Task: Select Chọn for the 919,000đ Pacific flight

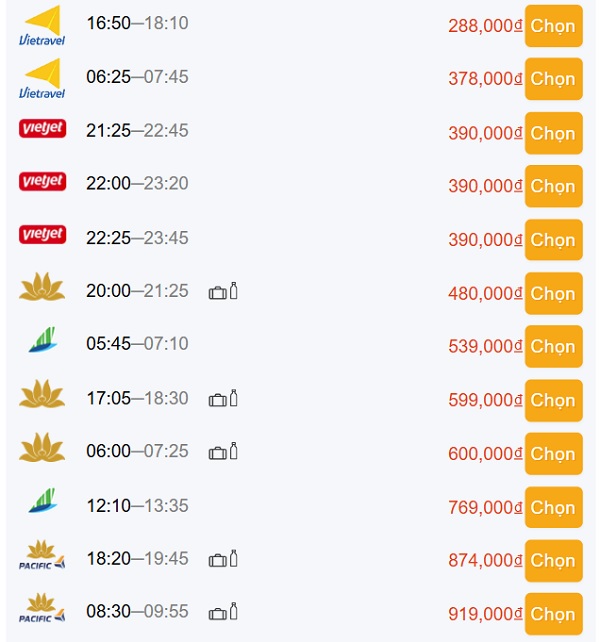Action: 554,614
